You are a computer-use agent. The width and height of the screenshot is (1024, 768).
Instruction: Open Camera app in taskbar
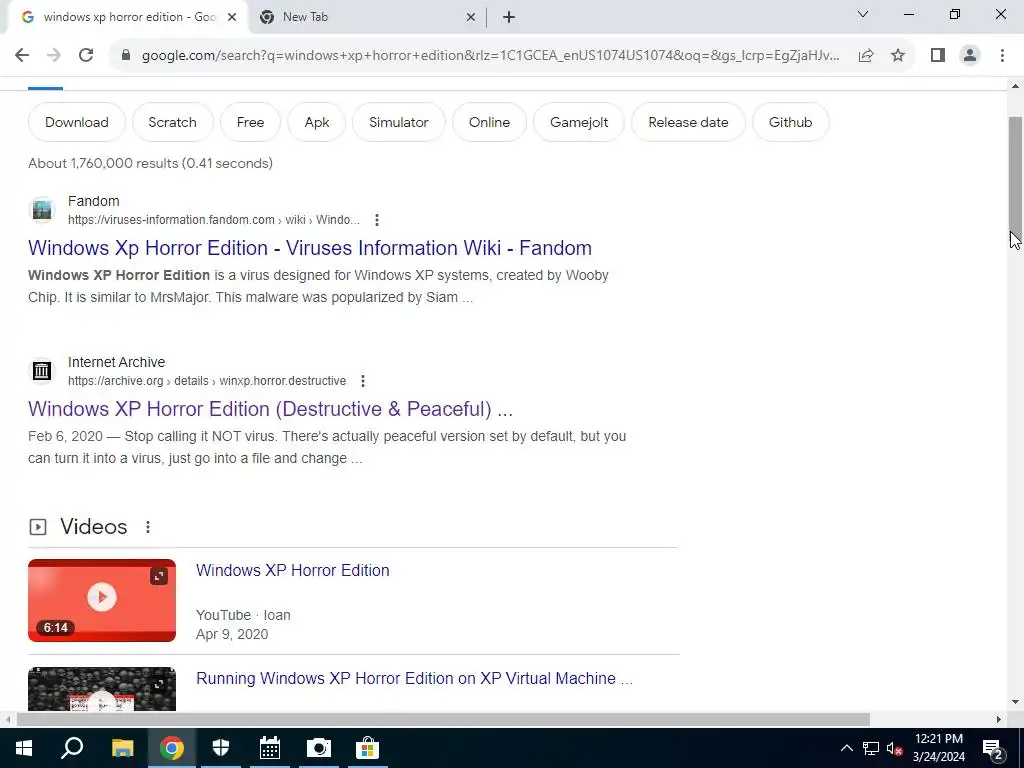point(319,748)
